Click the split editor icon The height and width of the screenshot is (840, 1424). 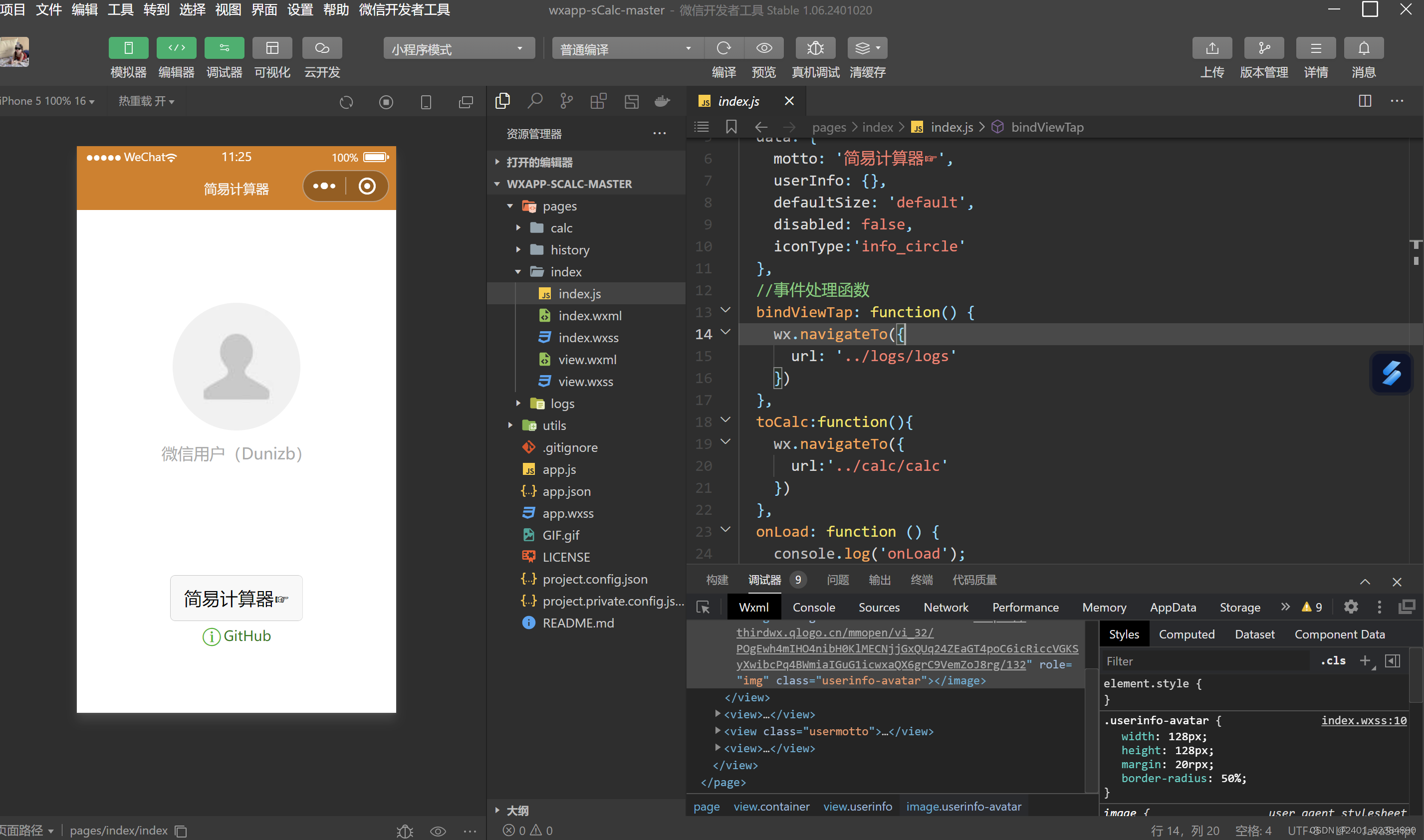(1365, 101)
